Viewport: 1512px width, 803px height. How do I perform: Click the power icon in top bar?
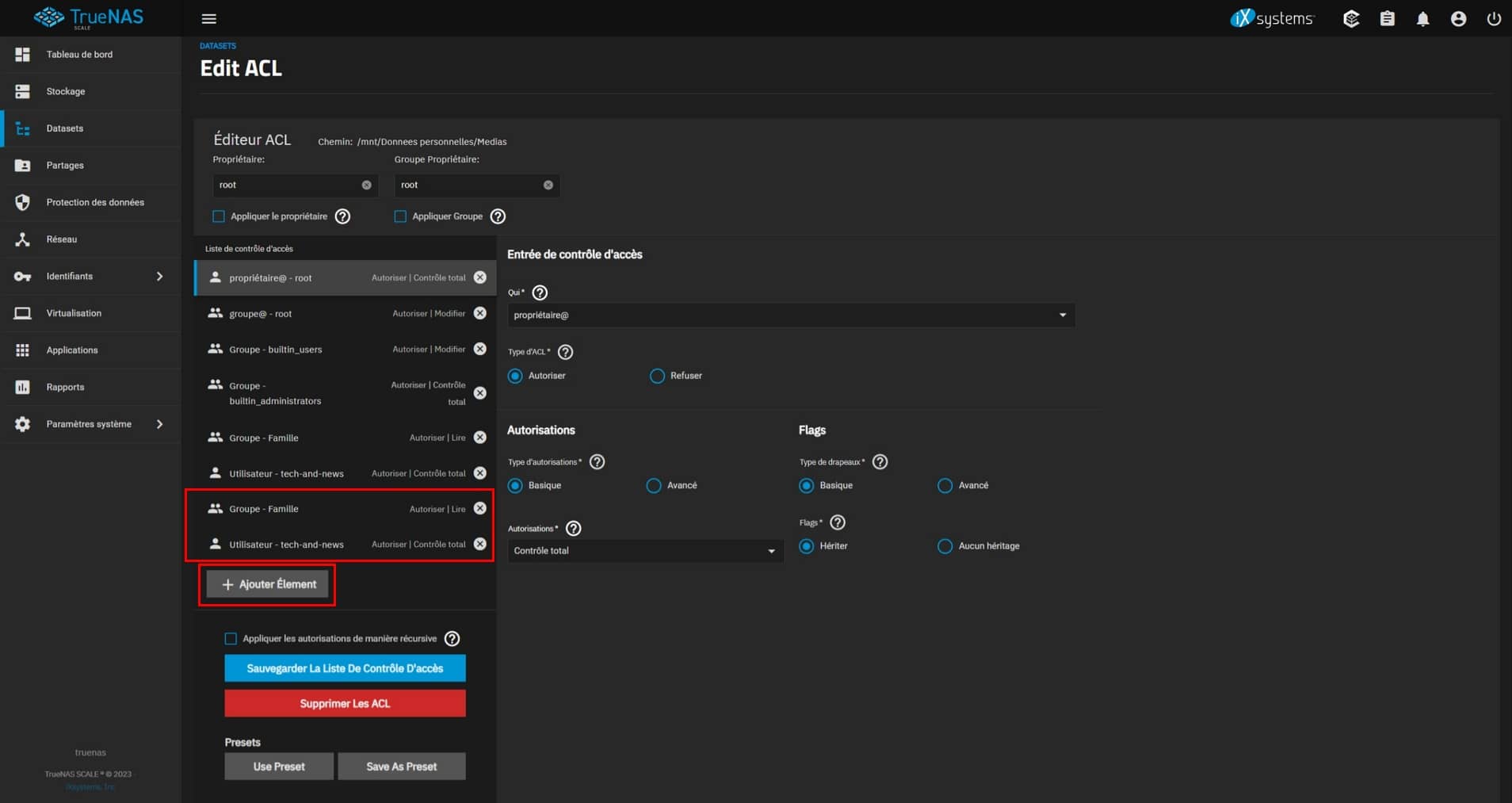(x=1494, y=19)
